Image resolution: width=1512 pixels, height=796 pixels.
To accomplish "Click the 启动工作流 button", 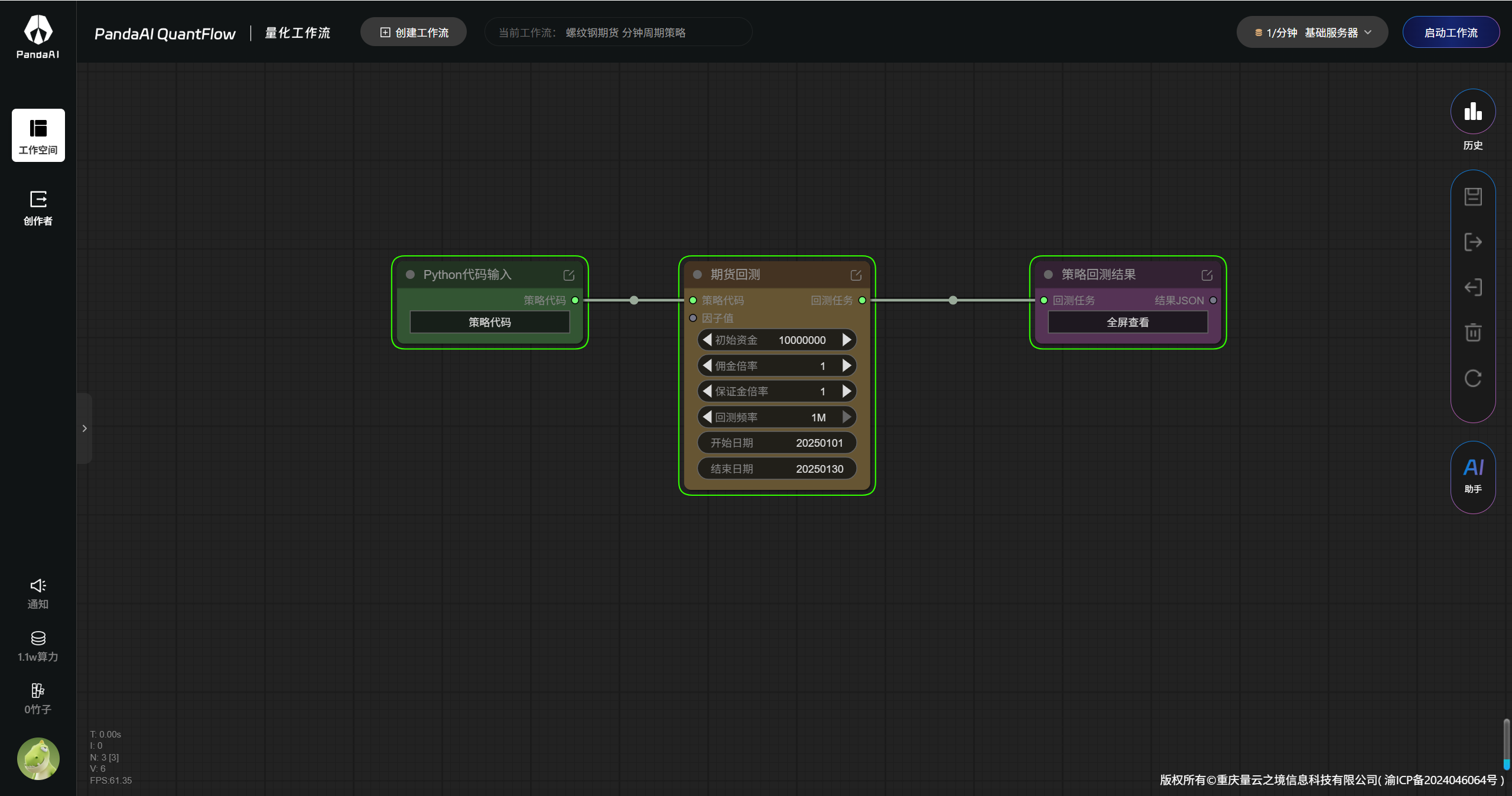I will (1450, 33).
